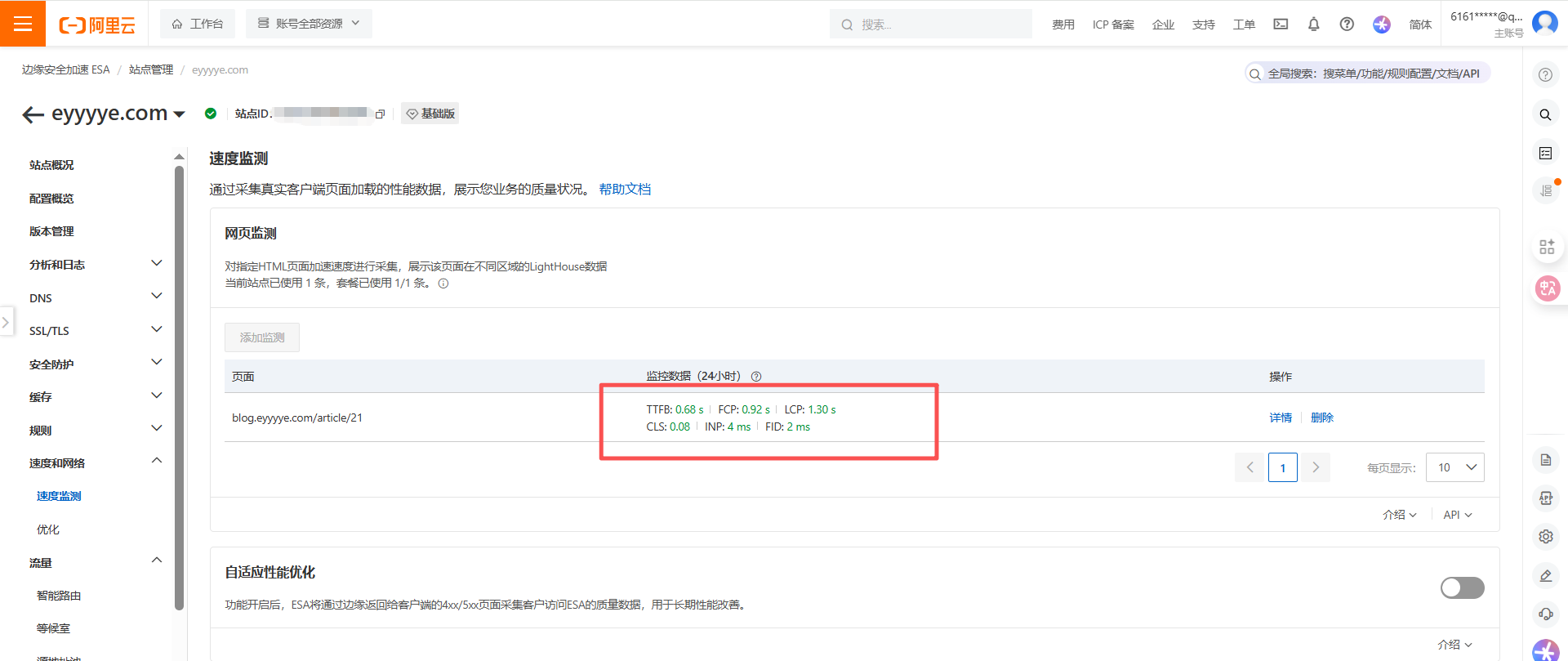Click the user avatar icon
The image size is (1568, 661).
pyautogui.click(x=1544, y=22)
